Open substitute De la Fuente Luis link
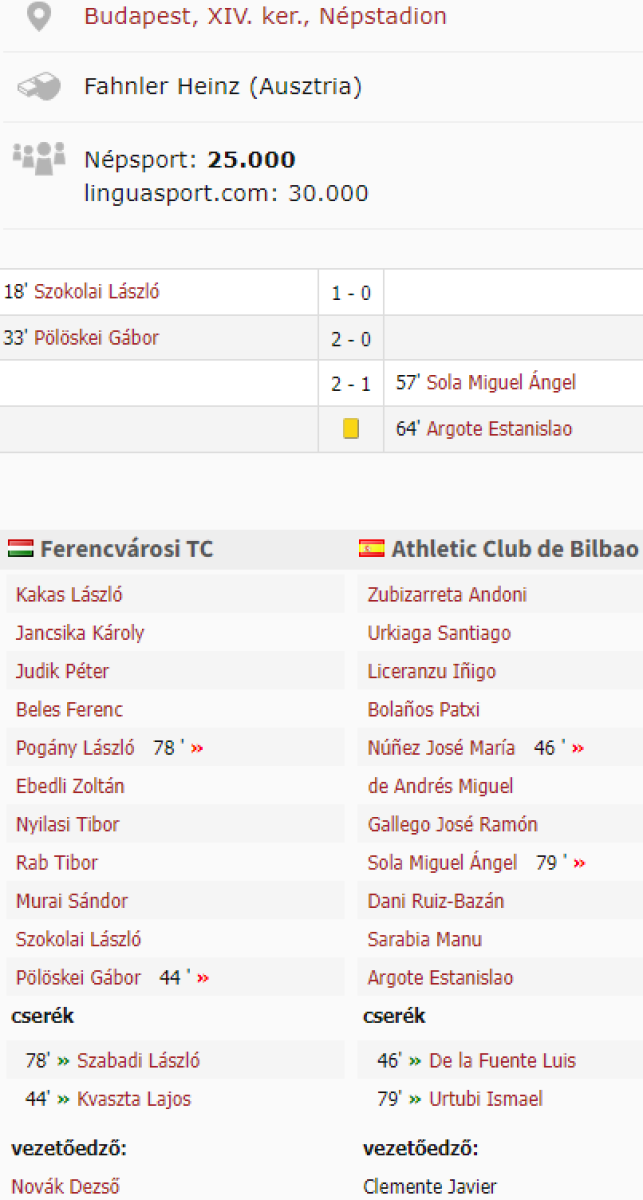Image resolution: width=643 pixels, height=1200 pixels. [x=502, y=1061]
